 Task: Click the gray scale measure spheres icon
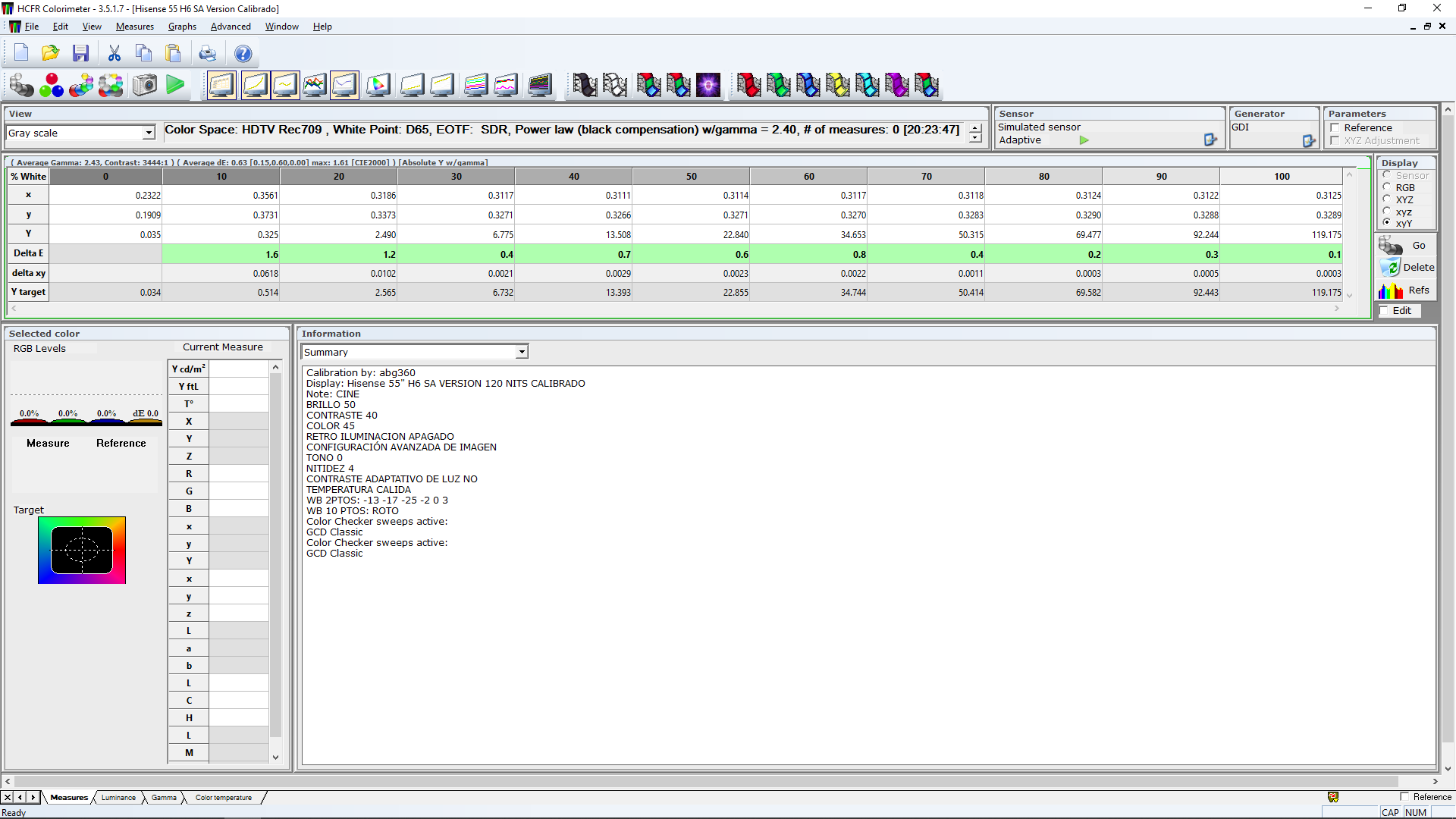click(21, 85)
